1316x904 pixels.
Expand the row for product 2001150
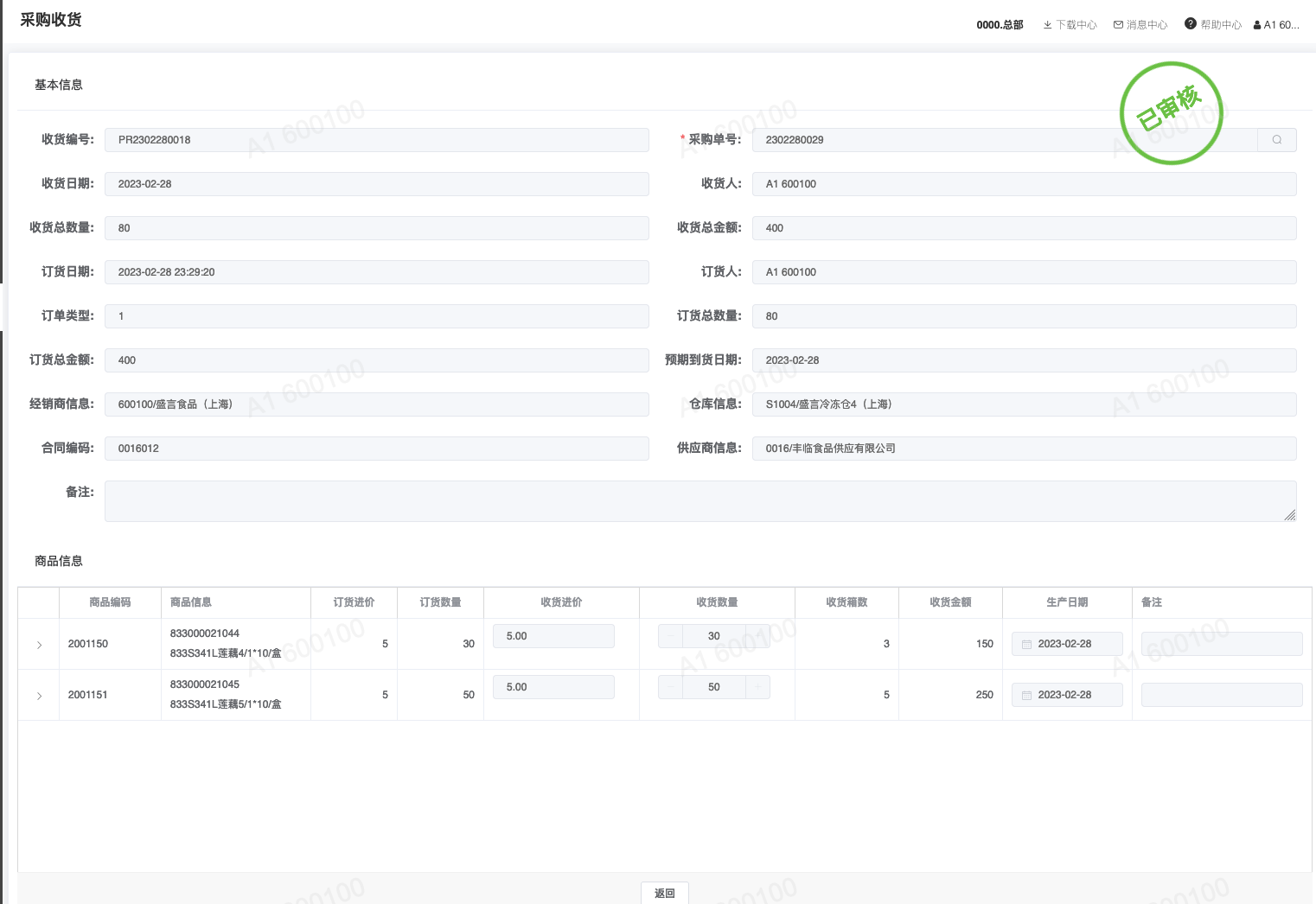click(x=39, y=645)
